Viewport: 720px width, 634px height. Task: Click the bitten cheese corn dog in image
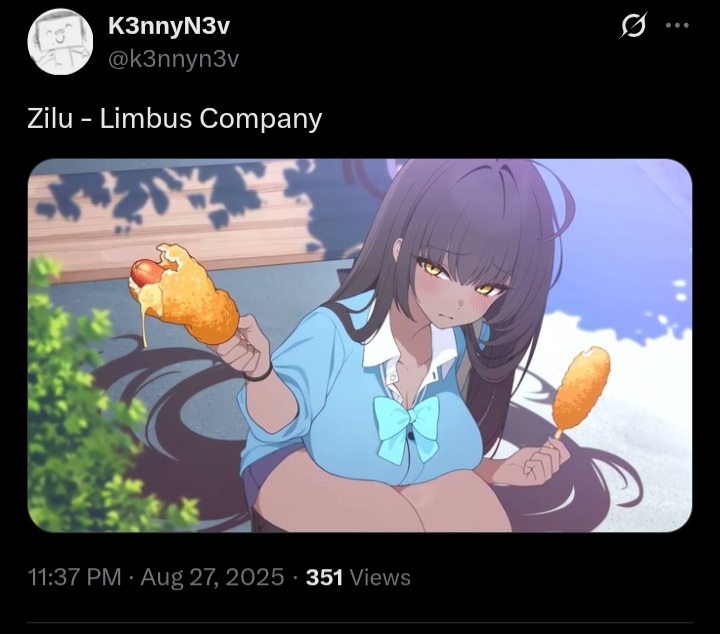[185, 294]
